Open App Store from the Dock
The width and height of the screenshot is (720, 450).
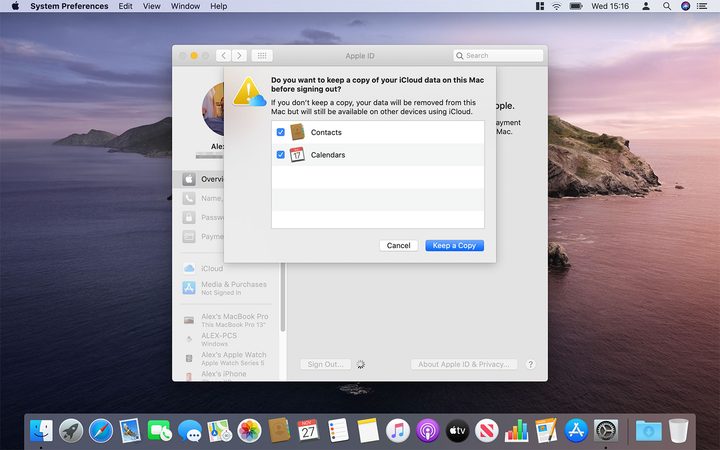pos(576,431)
